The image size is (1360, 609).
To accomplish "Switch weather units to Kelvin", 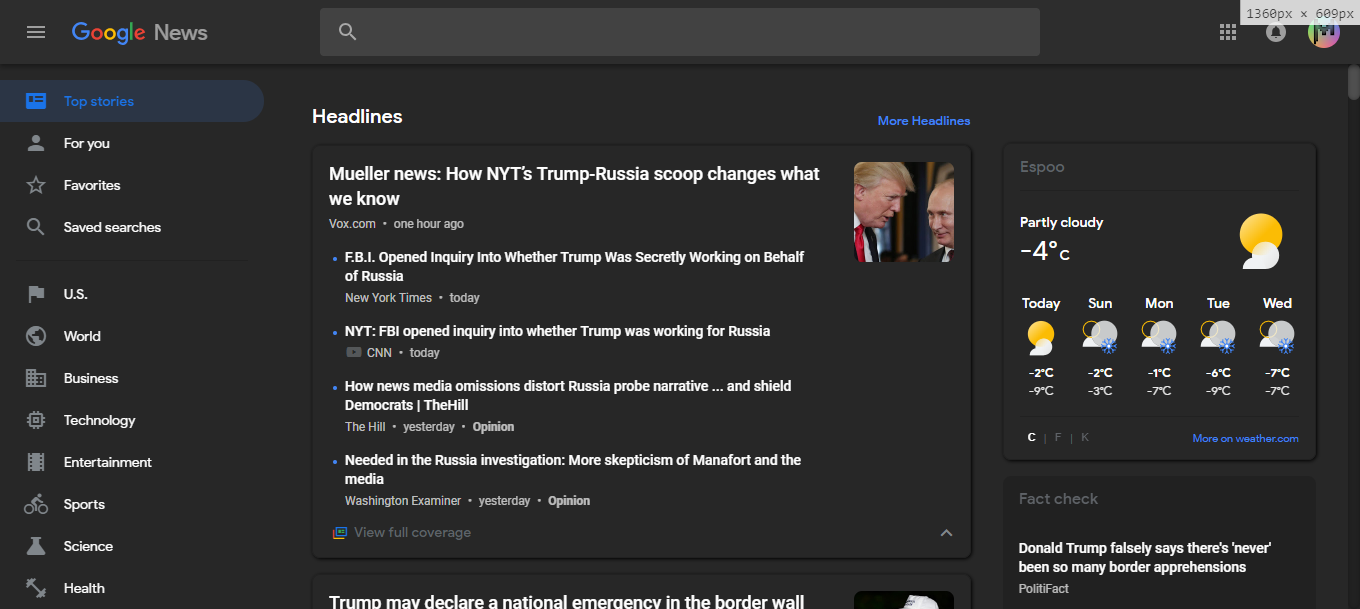I will [x=1084, y=436].
